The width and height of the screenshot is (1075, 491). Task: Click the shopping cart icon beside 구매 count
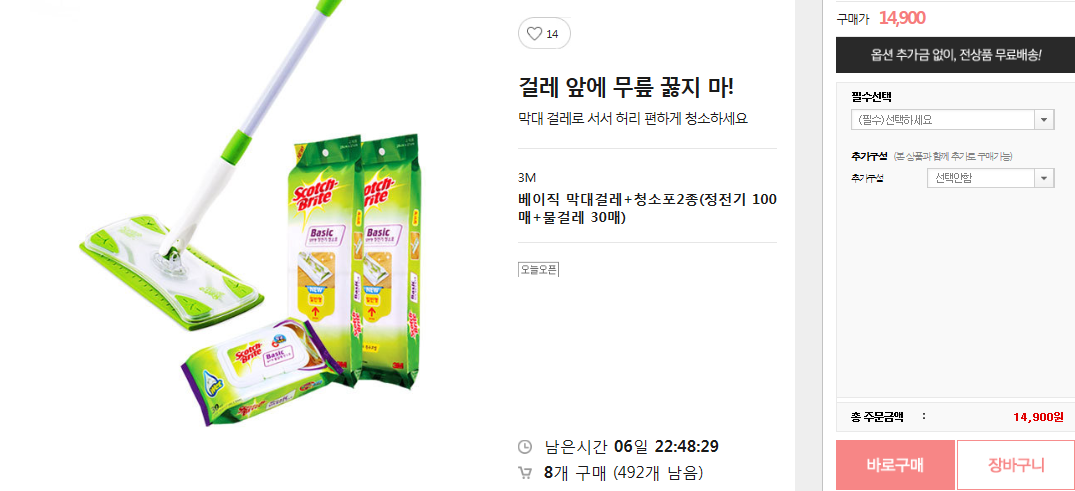coord(524,472)
